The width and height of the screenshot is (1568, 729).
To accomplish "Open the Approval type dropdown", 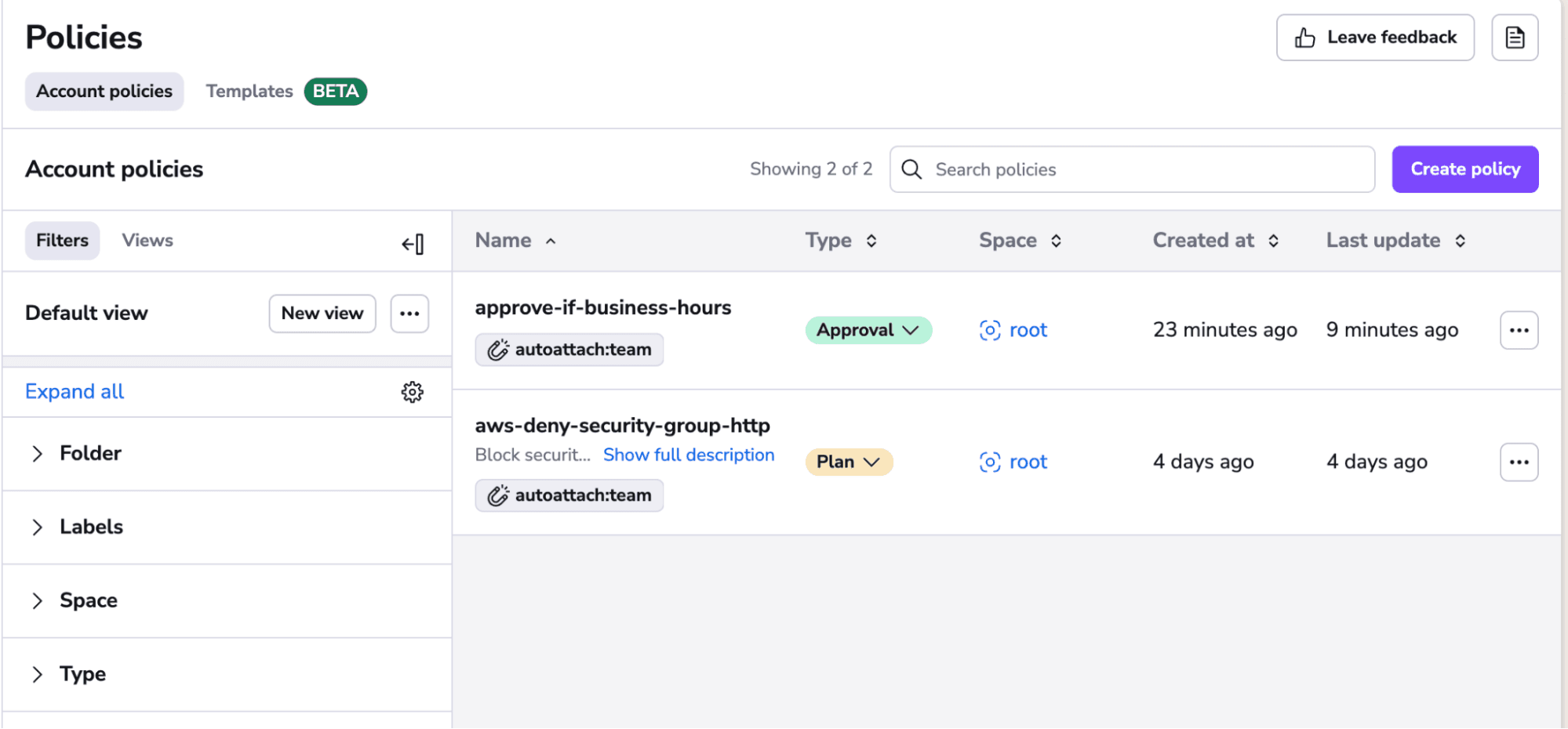I will click(868, 330).
